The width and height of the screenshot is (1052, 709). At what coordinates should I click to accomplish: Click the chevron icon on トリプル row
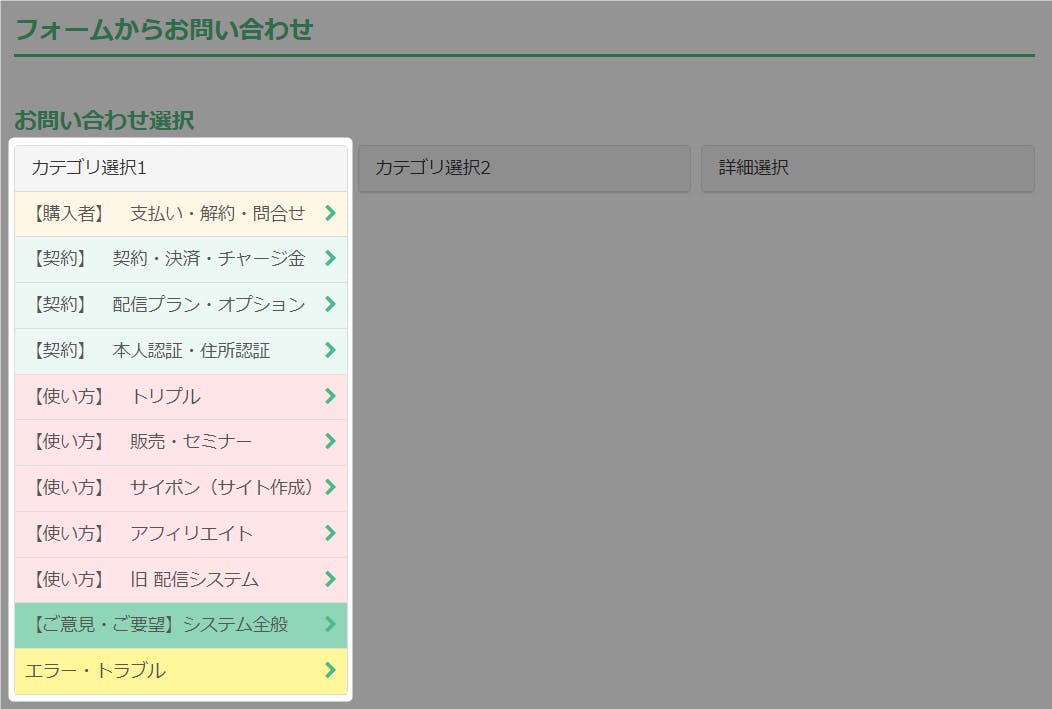(330, 397)
